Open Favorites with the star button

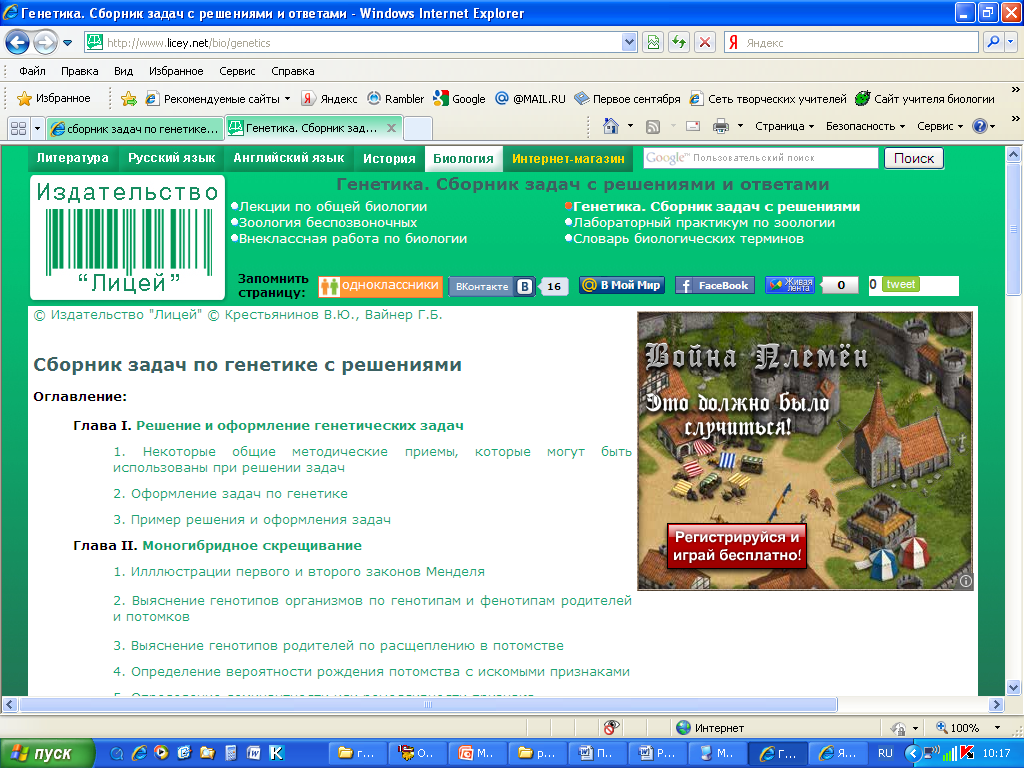tap(54, 99)
